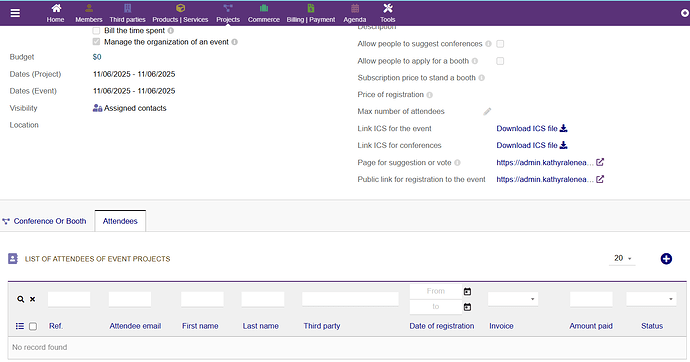Select the Attendees tab
The image size is (690, 362).
tap(120, 221)
